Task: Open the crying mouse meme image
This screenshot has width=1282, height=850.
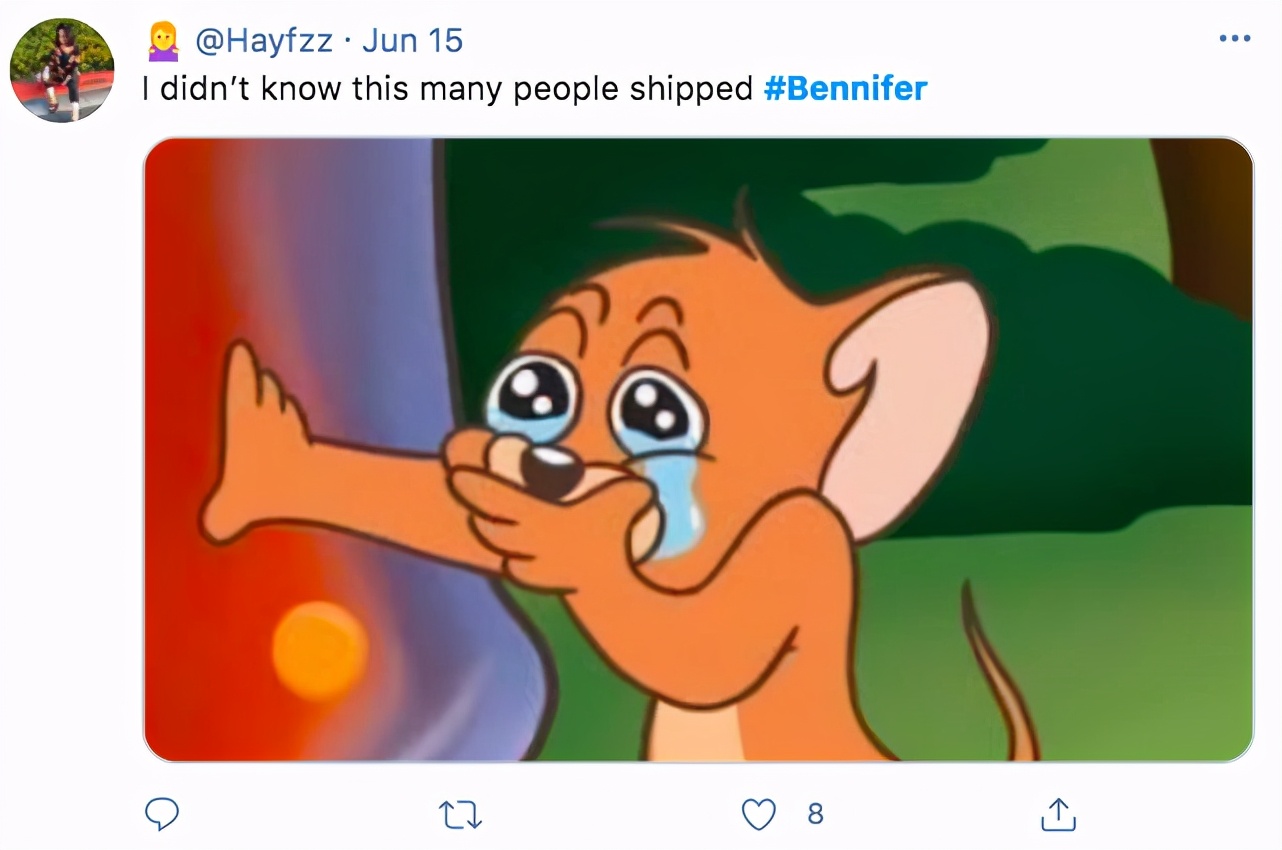Action: 698,449
